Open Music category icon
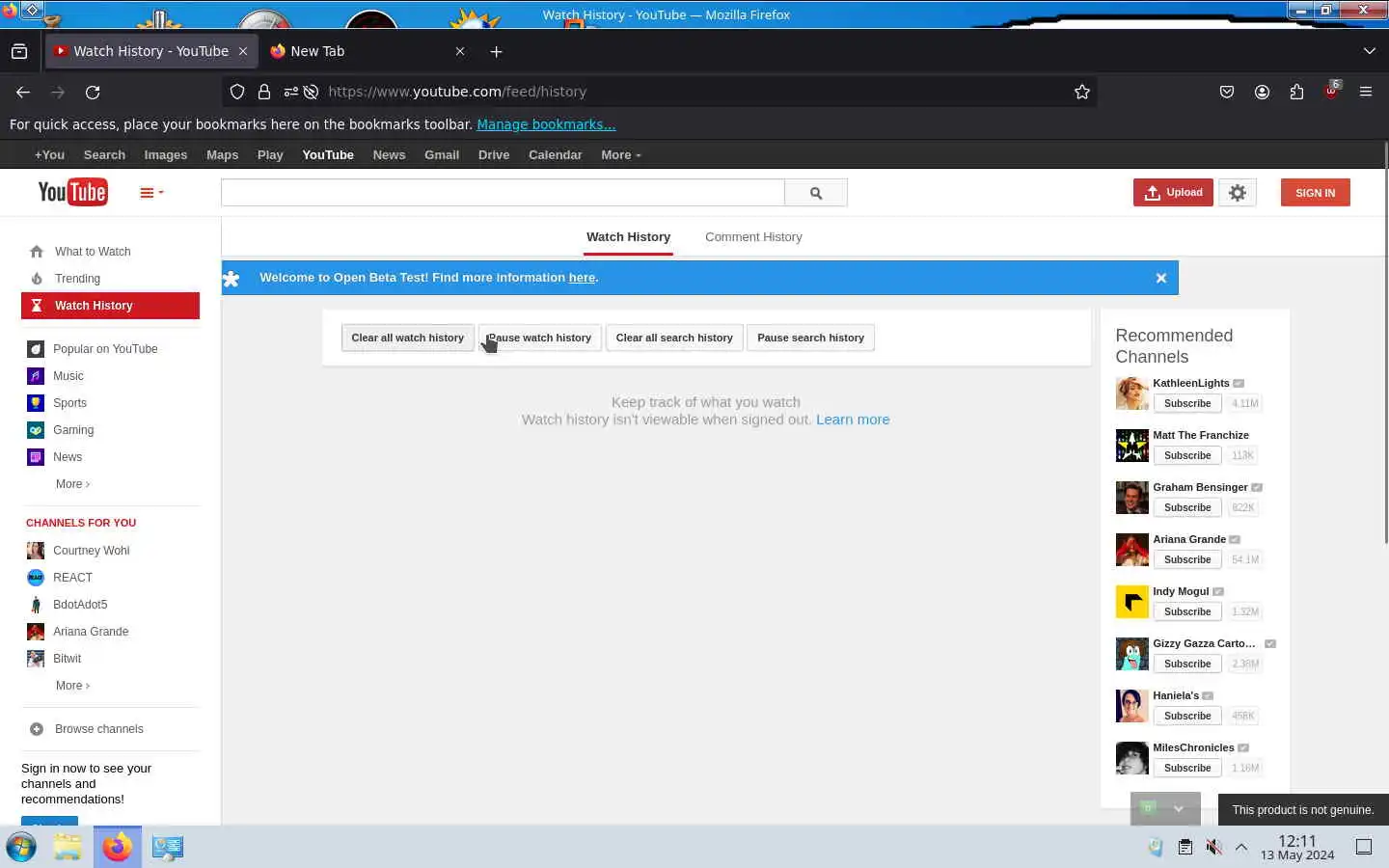 coord(36,376)
